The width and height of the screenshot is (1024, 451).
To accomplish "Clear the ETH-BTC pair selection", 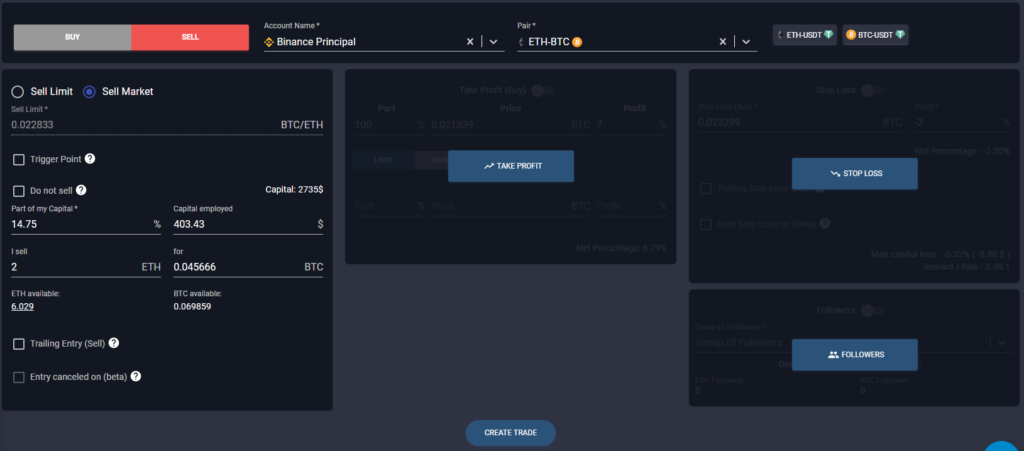I will (x=722, y=42).
